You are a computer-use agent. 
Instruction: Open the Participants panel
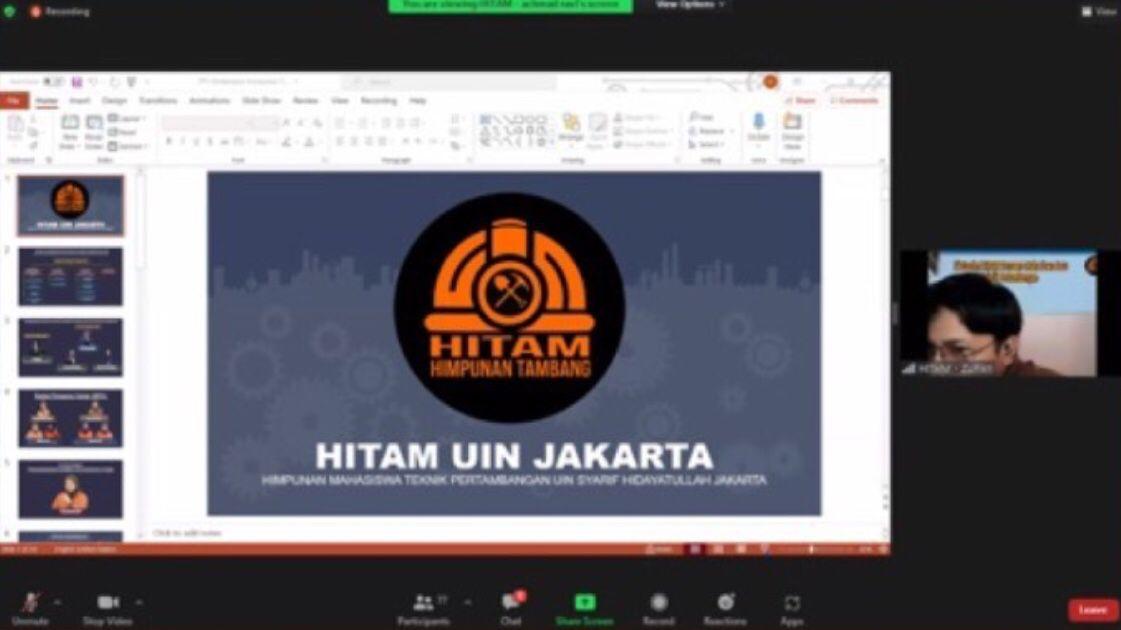(424, 609)
